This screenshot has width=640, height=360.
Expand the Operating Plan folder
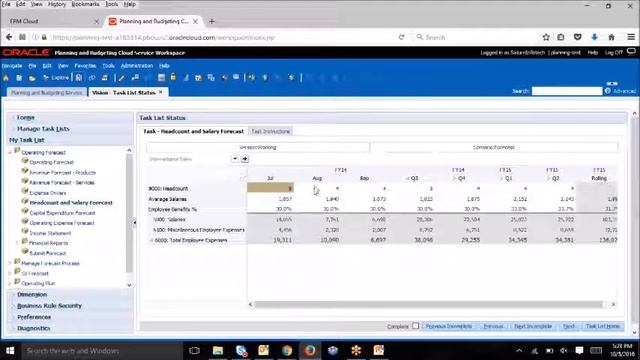point(10,283)
